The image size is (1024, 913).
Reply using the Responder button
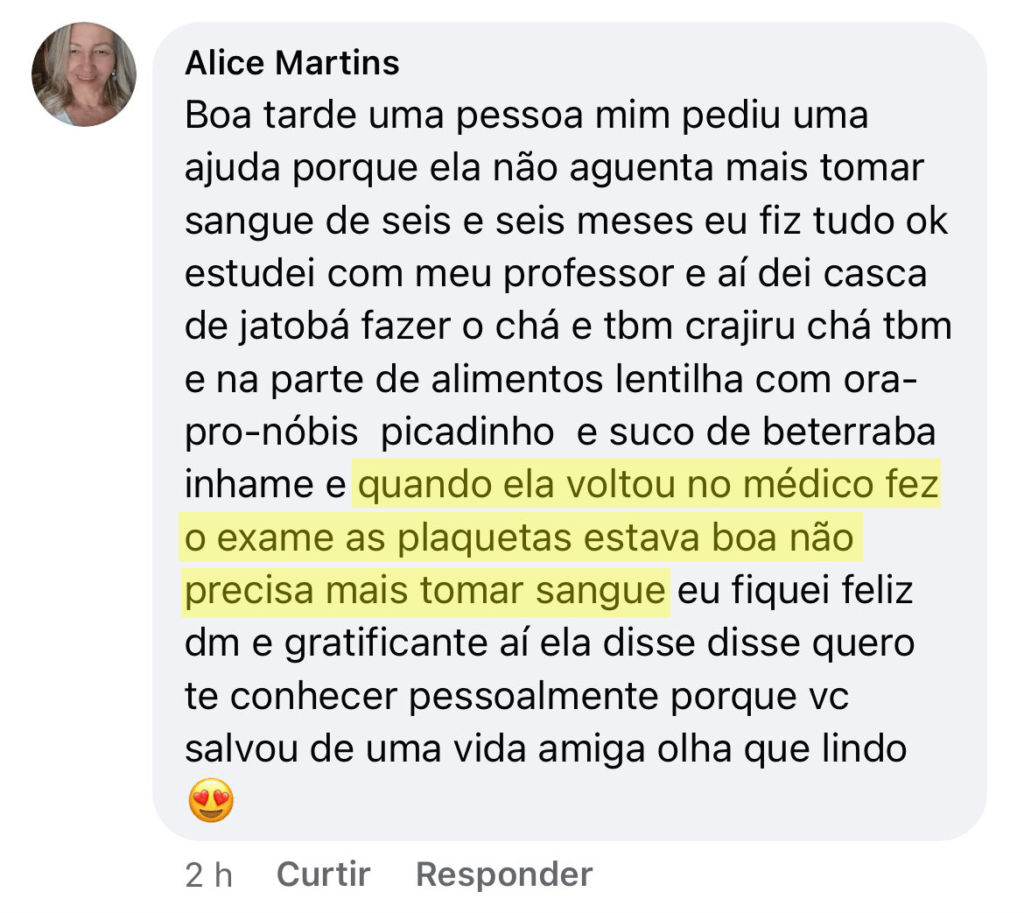tap(504, 874)
